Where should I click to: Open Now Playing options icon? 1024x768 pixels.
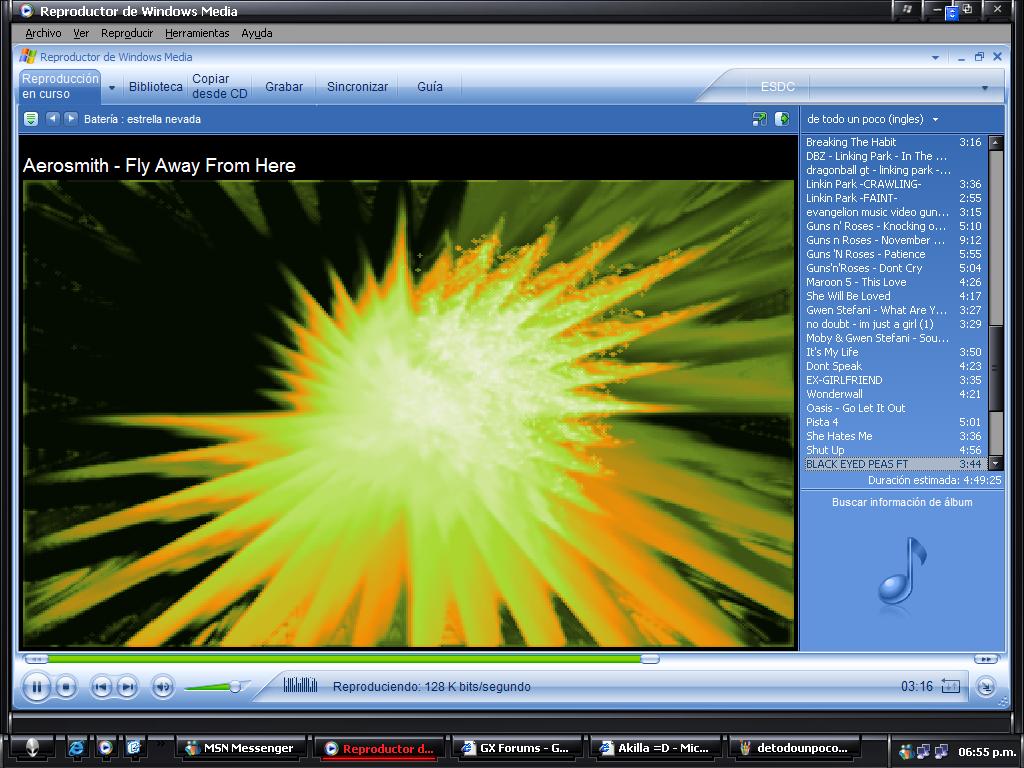point(31,119)
